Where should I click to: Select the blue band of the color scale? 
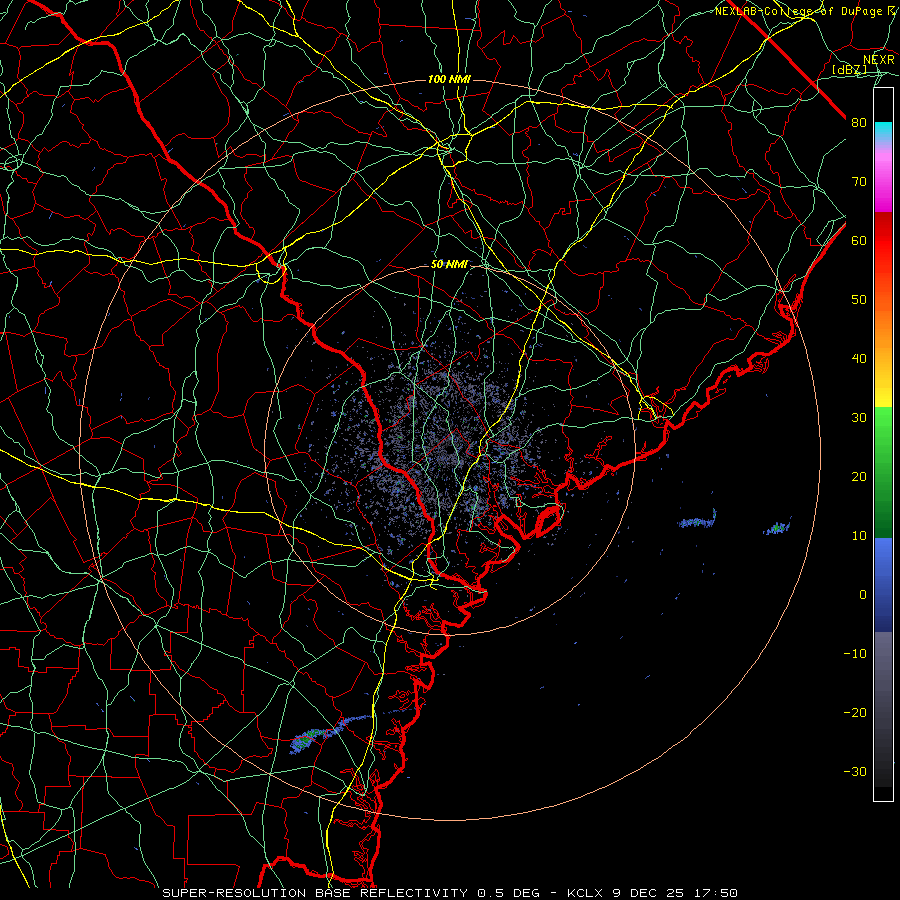click(x=883, y=585)
